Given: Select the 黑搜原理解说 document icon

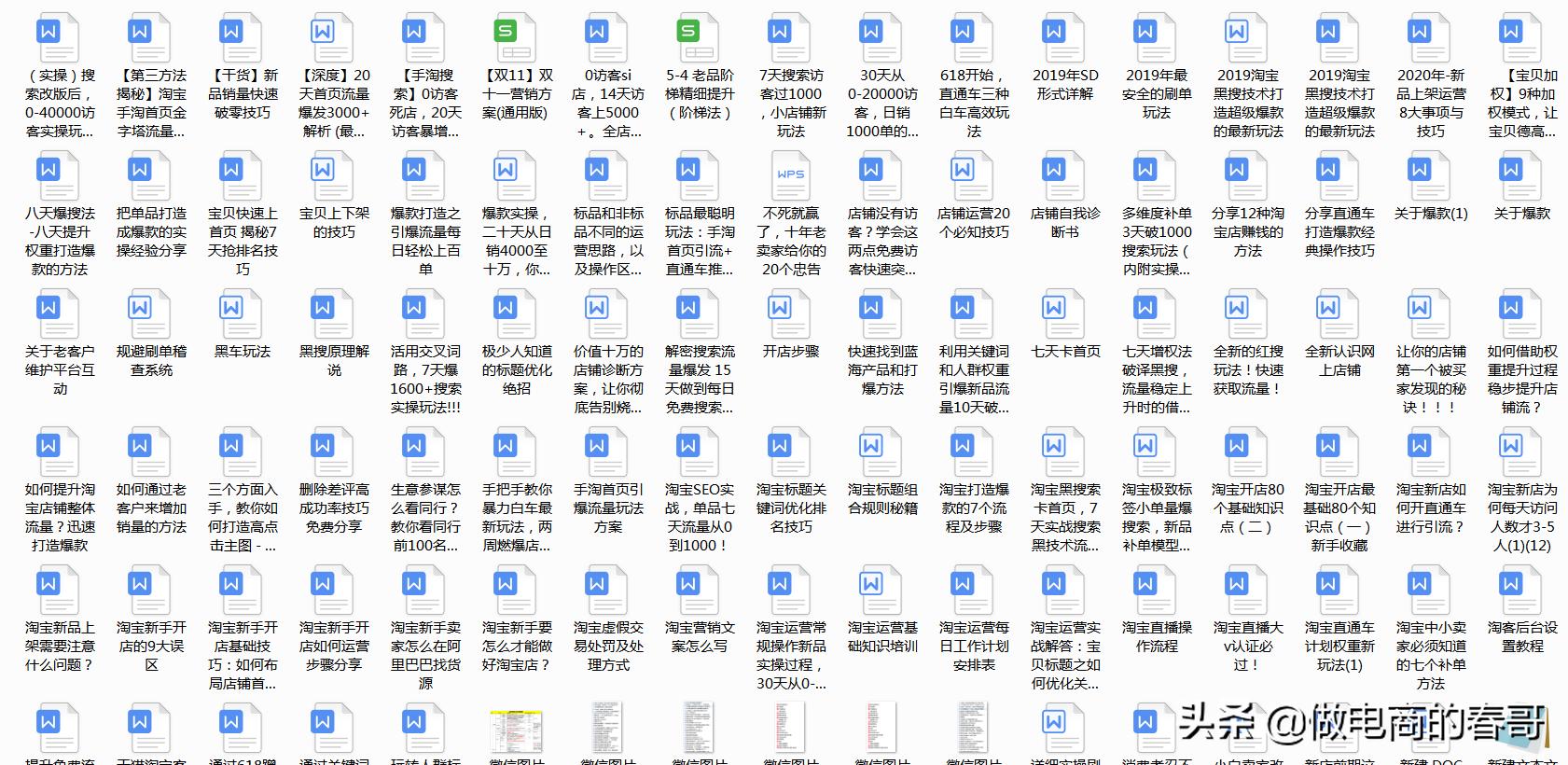Looking at the screenshot, I should pyautogui.click(x=334, y=315).
